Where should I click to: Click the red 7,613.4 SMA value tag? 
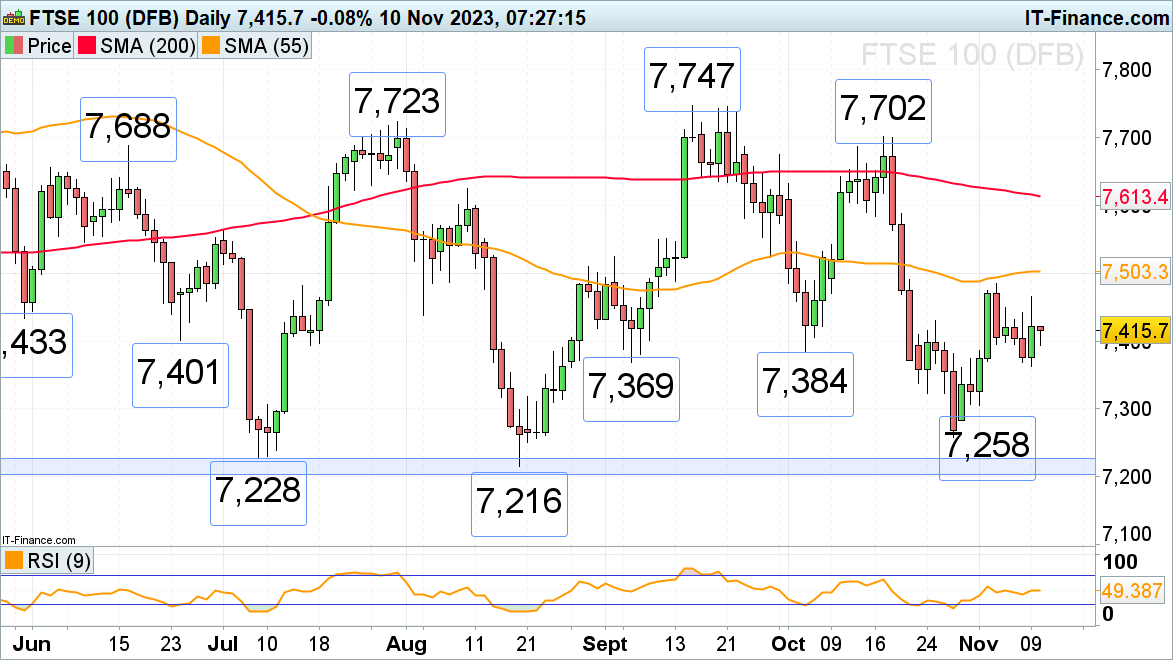pyautogui.click(x=1134, y=197)
